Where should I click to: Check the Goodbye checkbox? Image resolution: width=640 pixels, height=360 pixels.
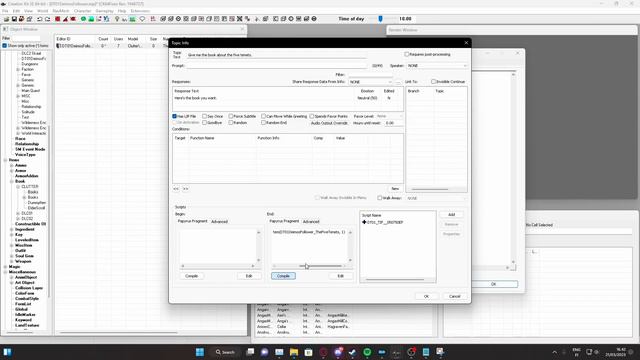click(204, 122)
